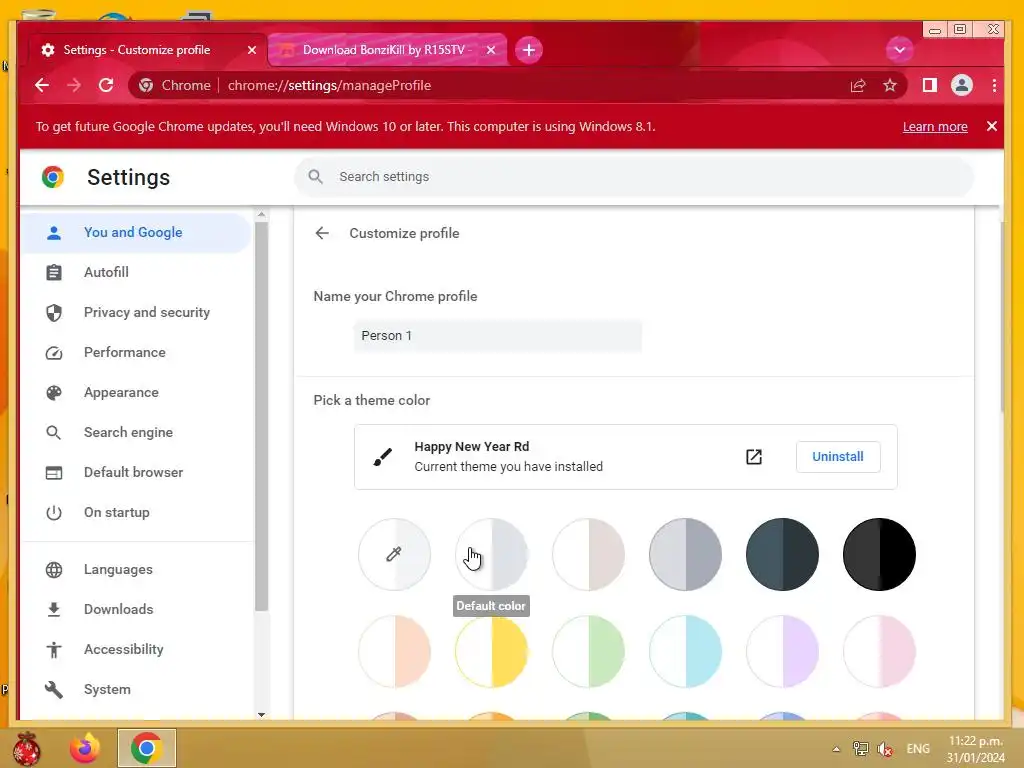
Task: Open the System settings section
Action: coord(136,690)
